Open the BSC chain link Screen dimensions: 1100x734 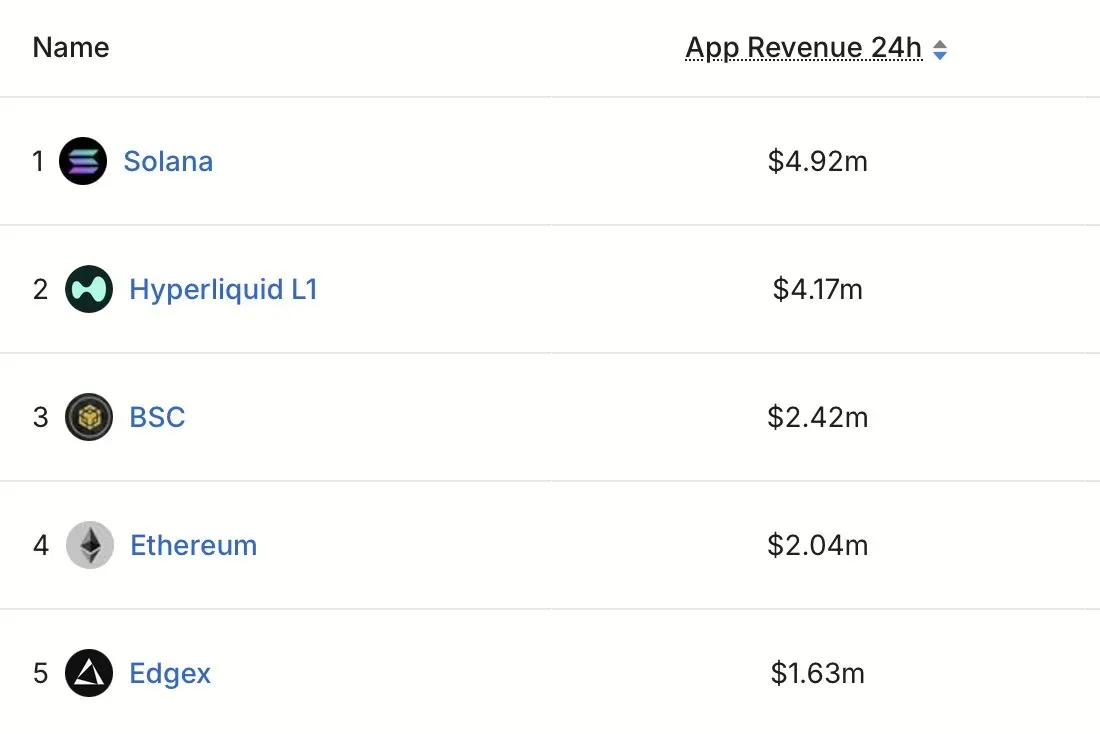158,417
